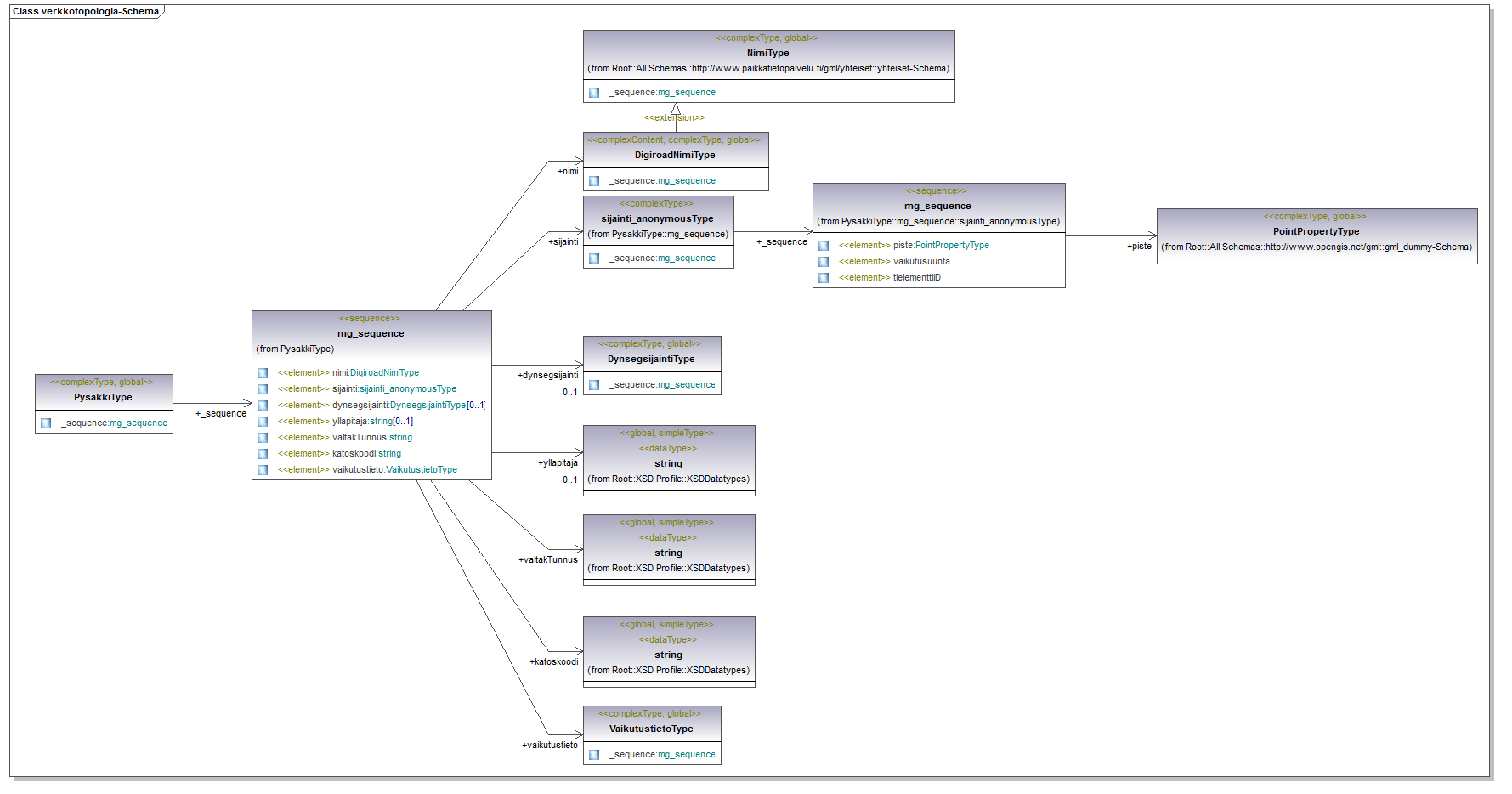Click the attribute icon beside nimi:DigiroadNimiType

tap(263, 373)
